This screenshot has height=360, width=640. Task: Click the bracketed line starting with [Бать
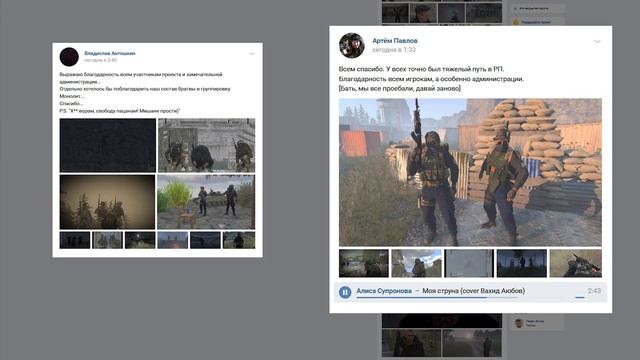(x=400, y=88)
